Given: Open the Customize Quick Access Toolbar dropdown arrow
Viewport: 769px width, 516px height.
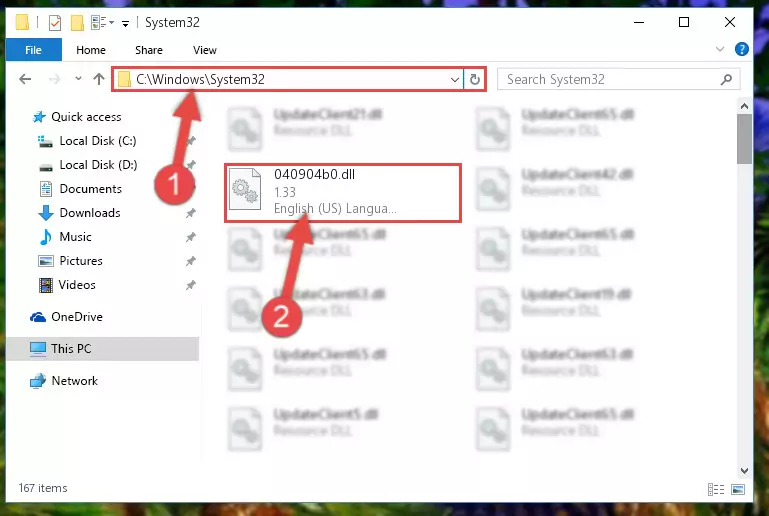Looking at the screenshot, I should pyautogui.click(x=125, y=24).
